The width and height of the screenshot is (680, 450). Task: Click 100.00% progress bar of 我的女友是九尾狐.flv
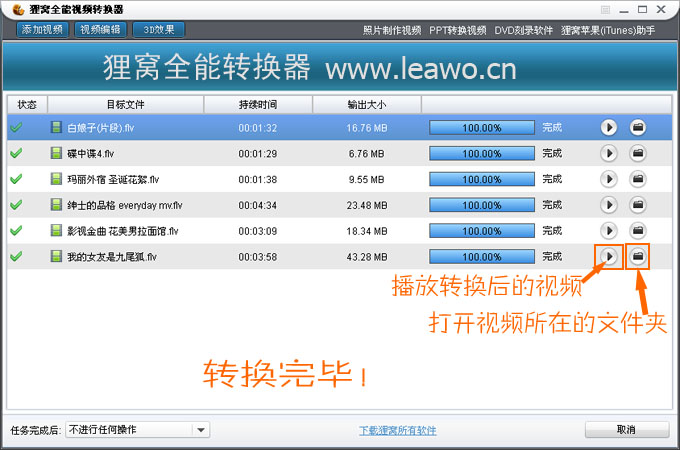(482, 257)
